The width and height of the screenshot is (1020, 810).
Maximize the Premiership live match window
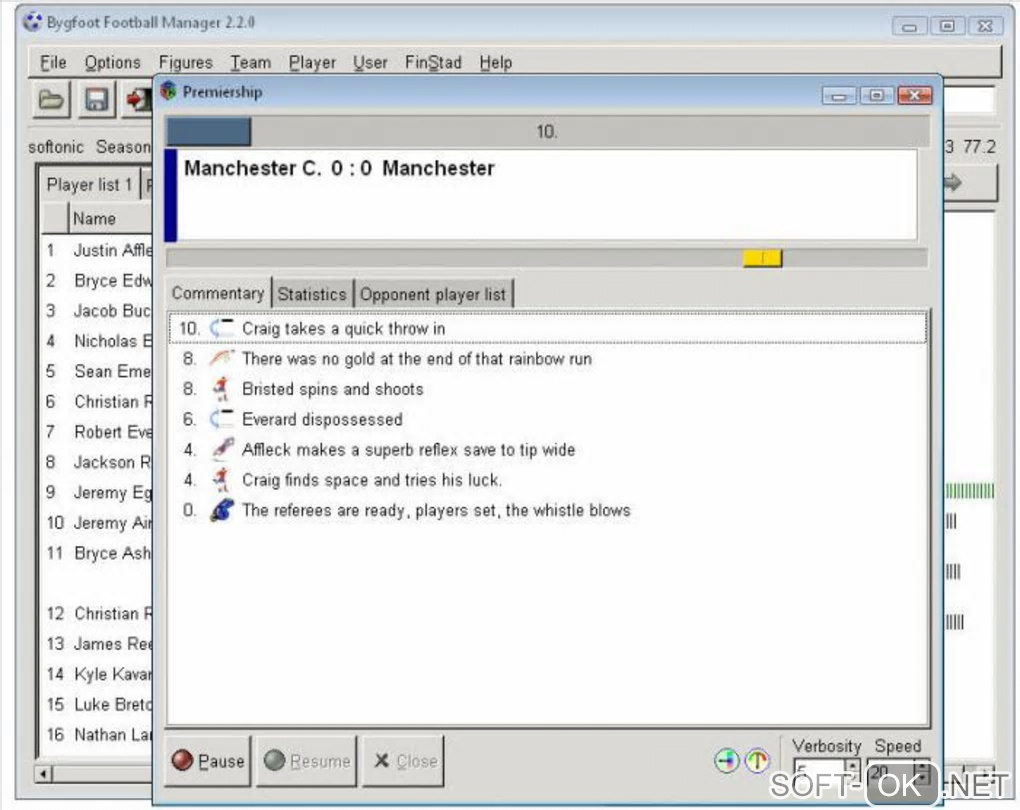(x=876, y=96)
